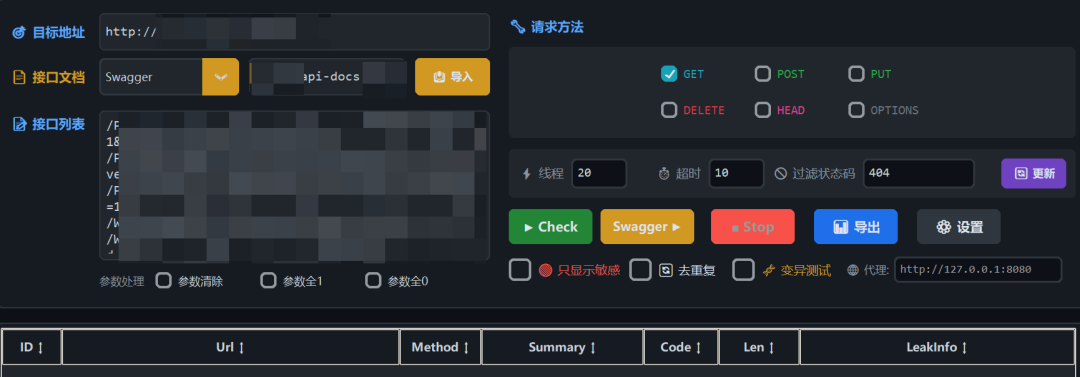
Task: Click the blue 导出 export button
Action: point(855,227)
